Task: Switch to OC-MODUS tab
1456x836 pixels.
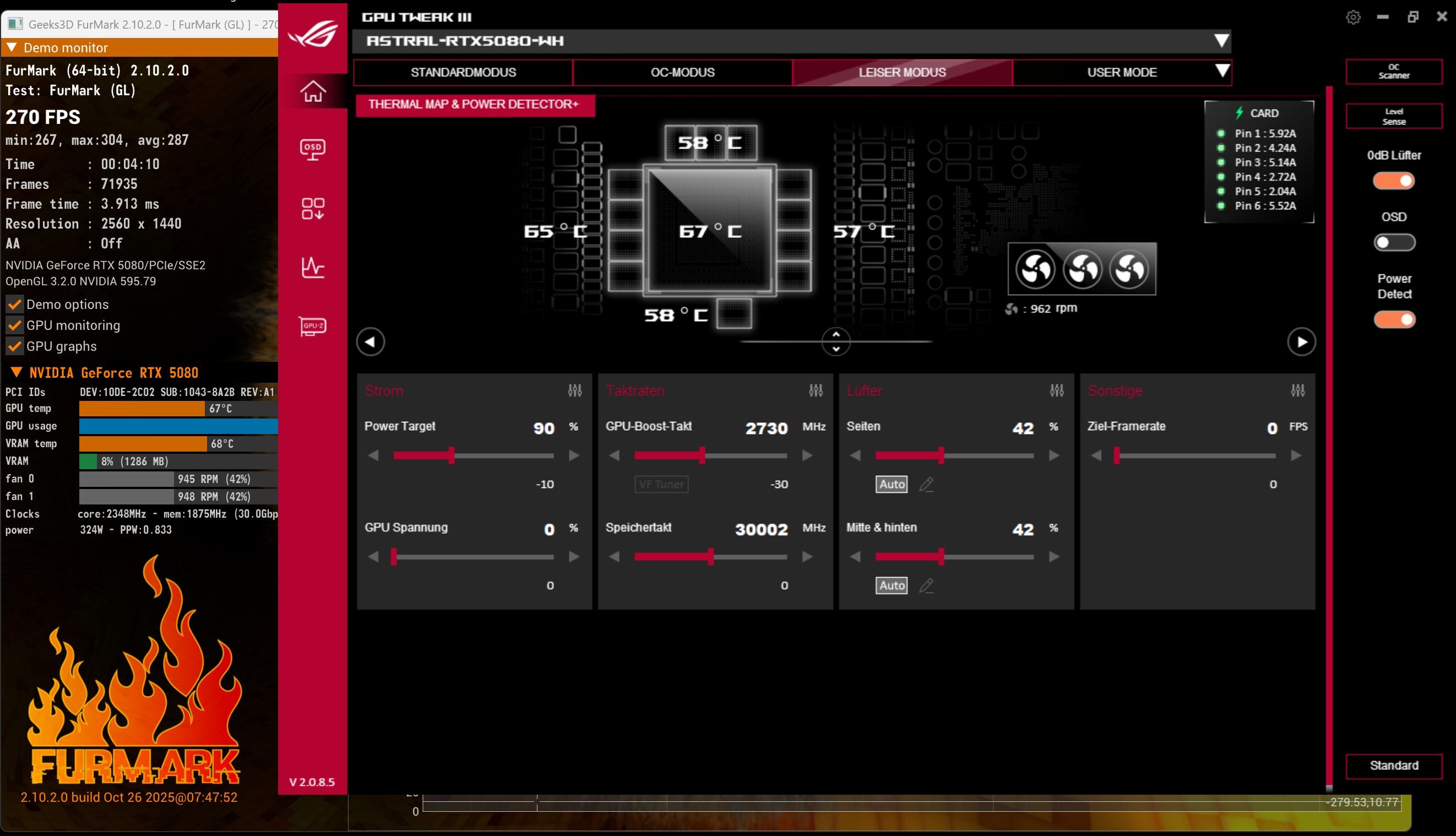Action: pyautogui.click(x=682, y=72)
